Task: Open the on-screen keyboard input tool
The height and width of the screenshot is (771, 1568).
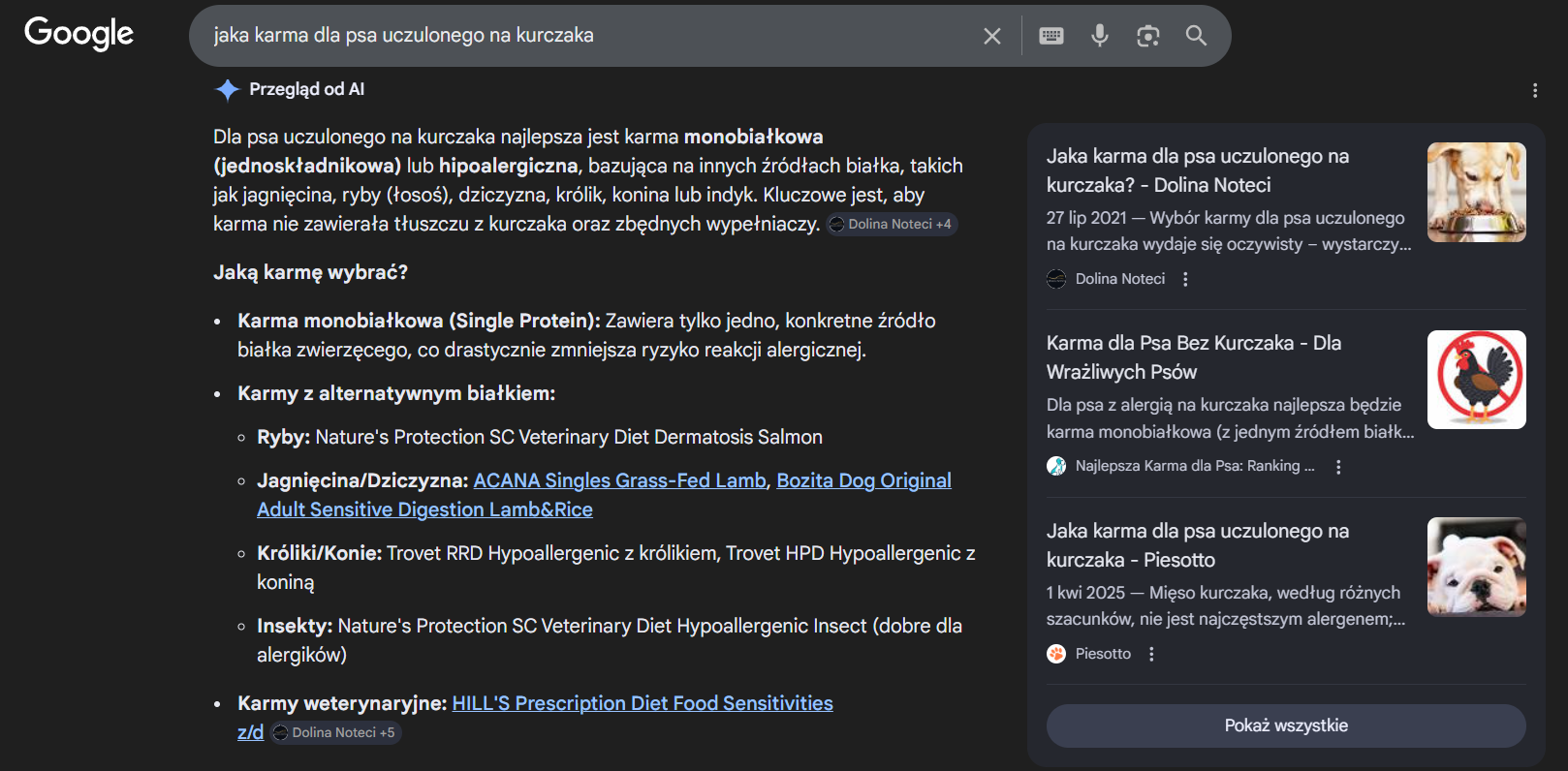Action: 1051,36
